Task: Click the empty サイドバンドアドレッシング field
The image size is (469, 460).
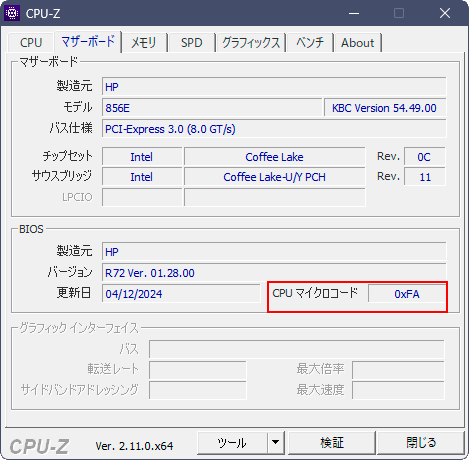Action: 198,390
